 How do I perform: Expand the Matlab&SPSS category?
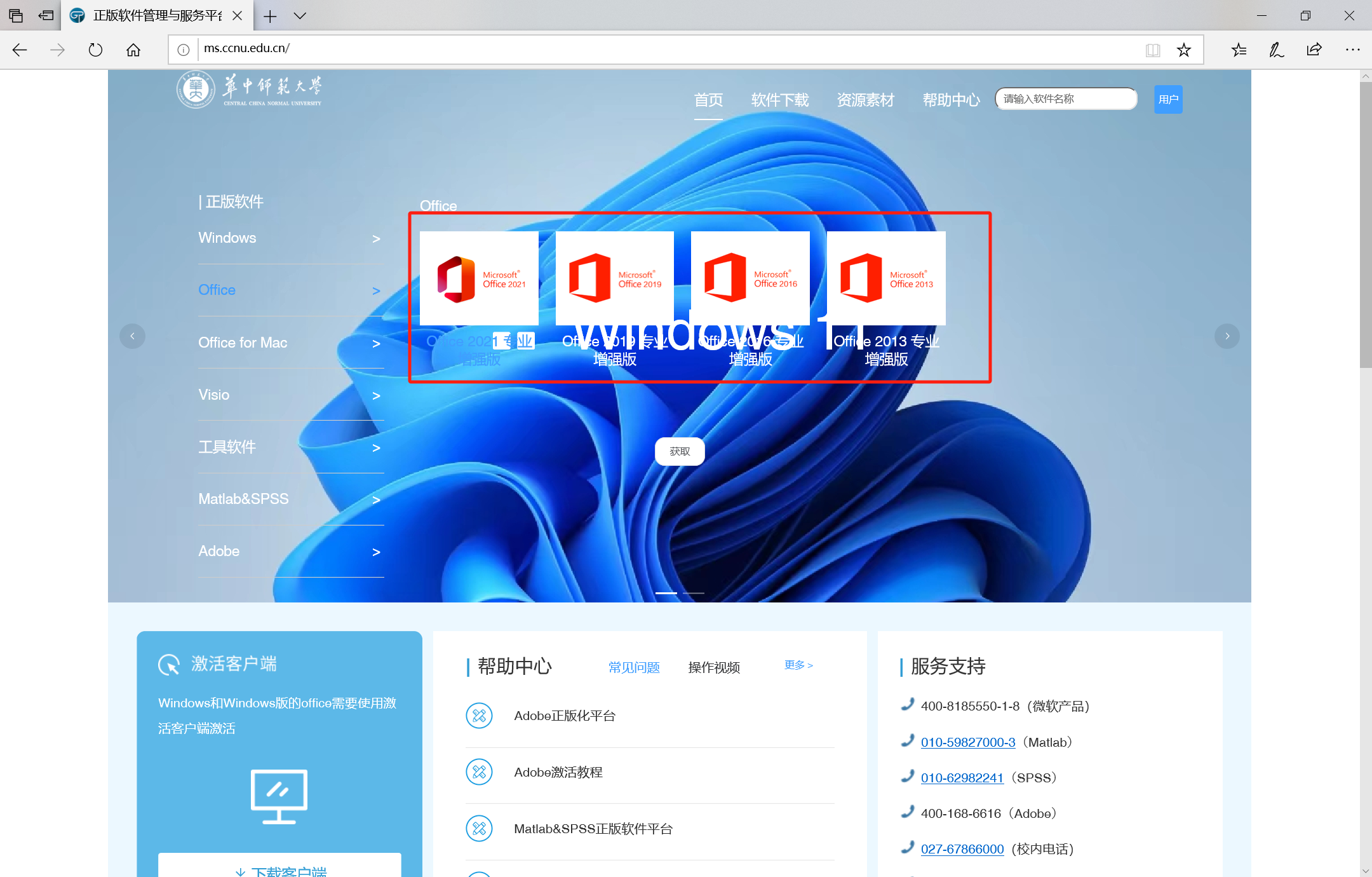[291, 500]
